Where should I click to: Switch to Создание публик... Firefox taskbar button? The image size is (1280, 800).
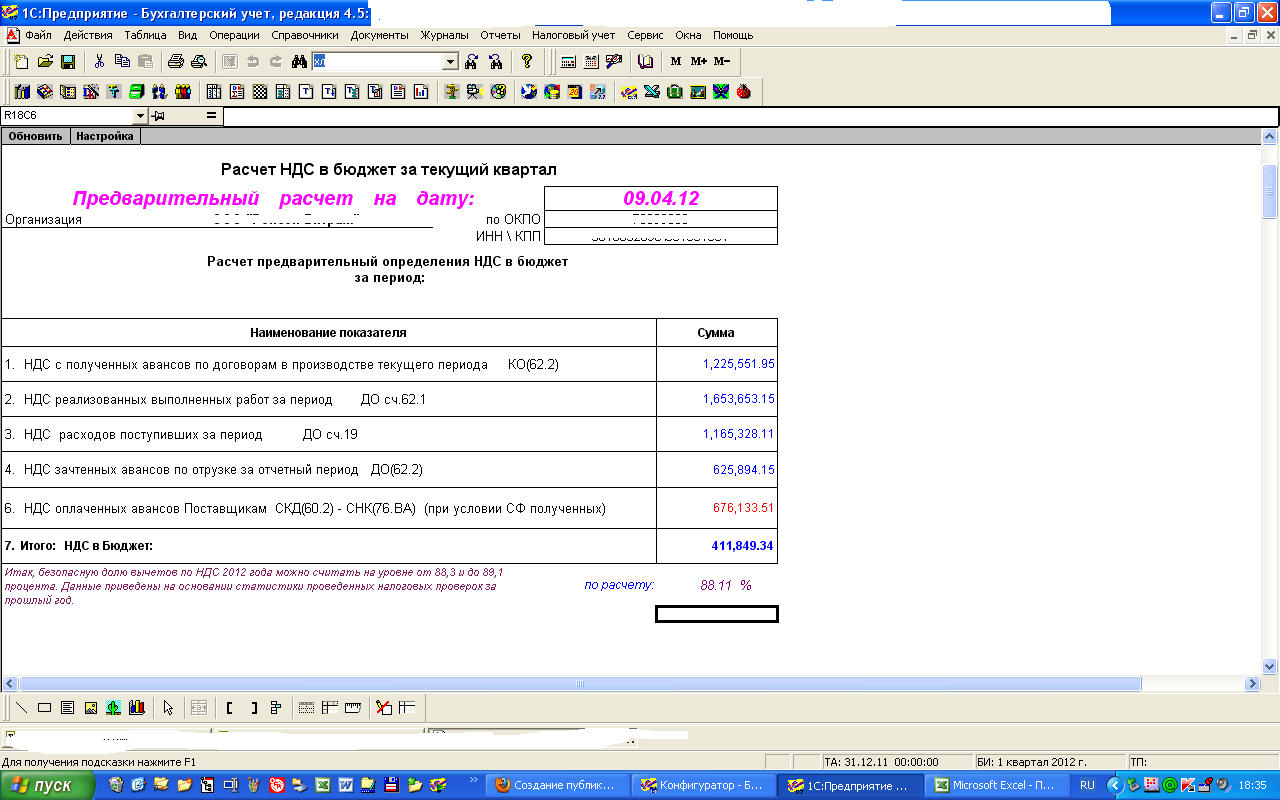pos(559,785)
